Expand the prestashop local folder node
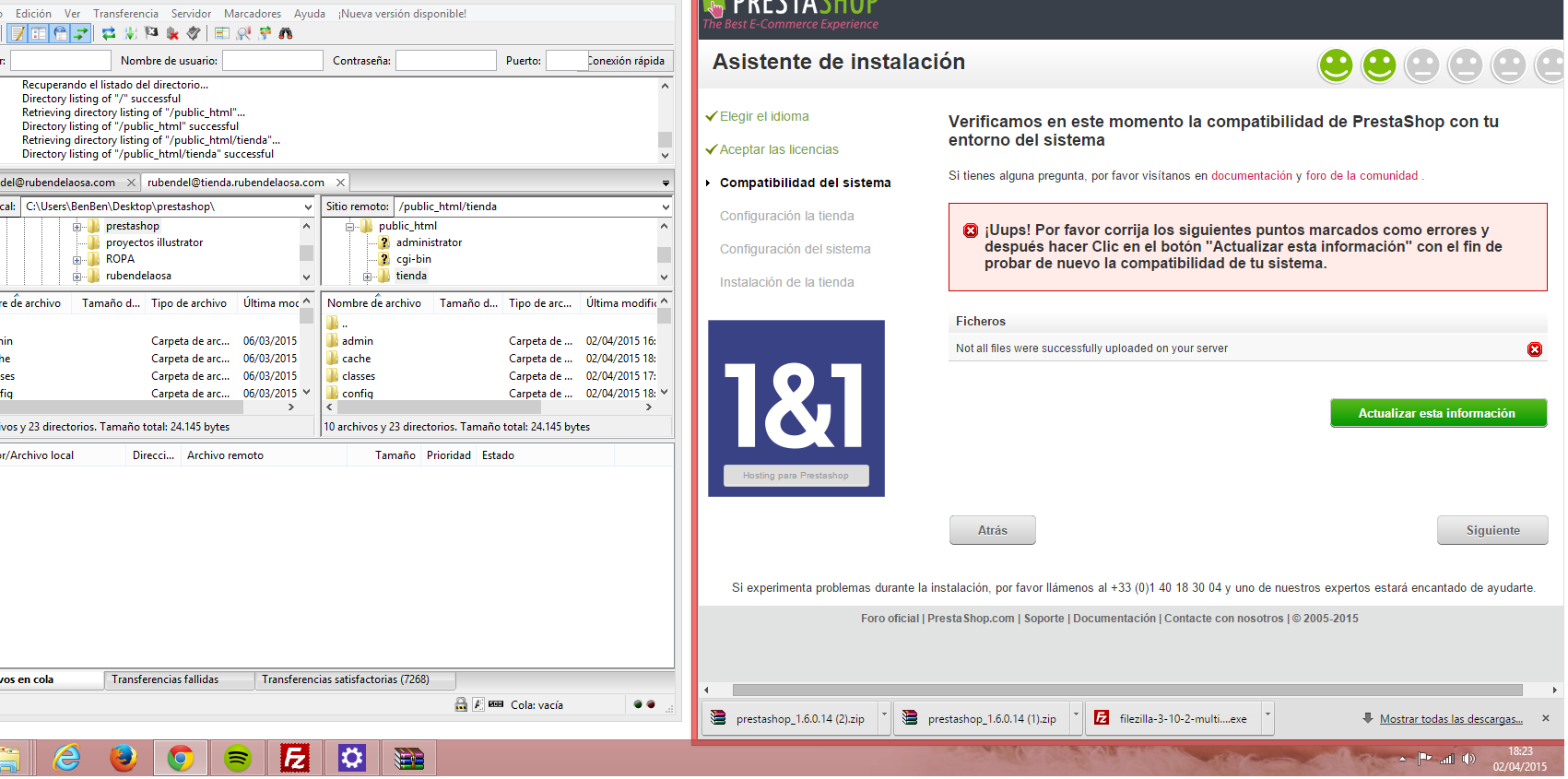The image size is (1568, 779). click(77, 227)
